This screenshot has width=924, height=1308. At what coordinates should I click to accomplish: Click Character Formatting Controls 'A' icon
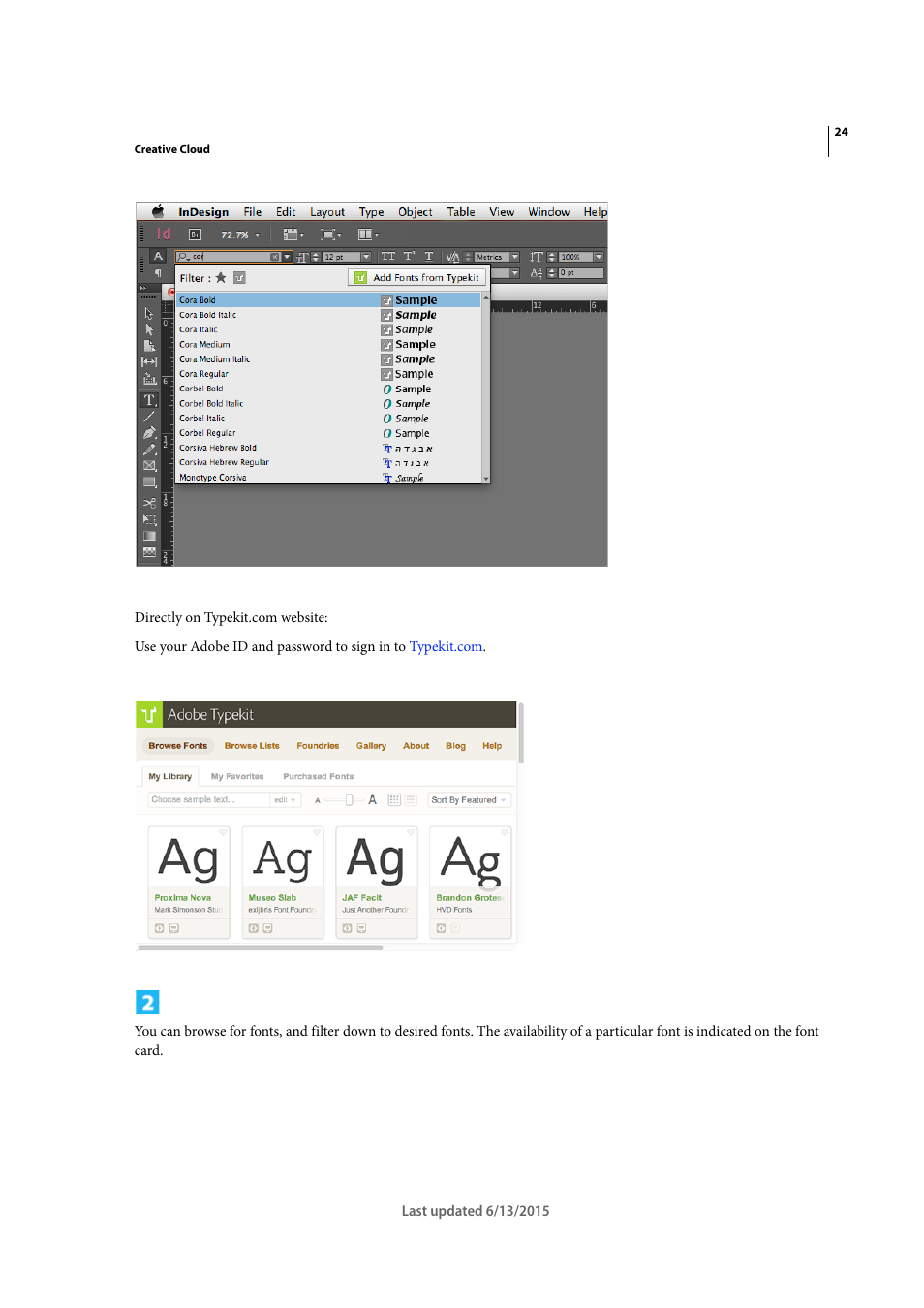click(158, 257)
